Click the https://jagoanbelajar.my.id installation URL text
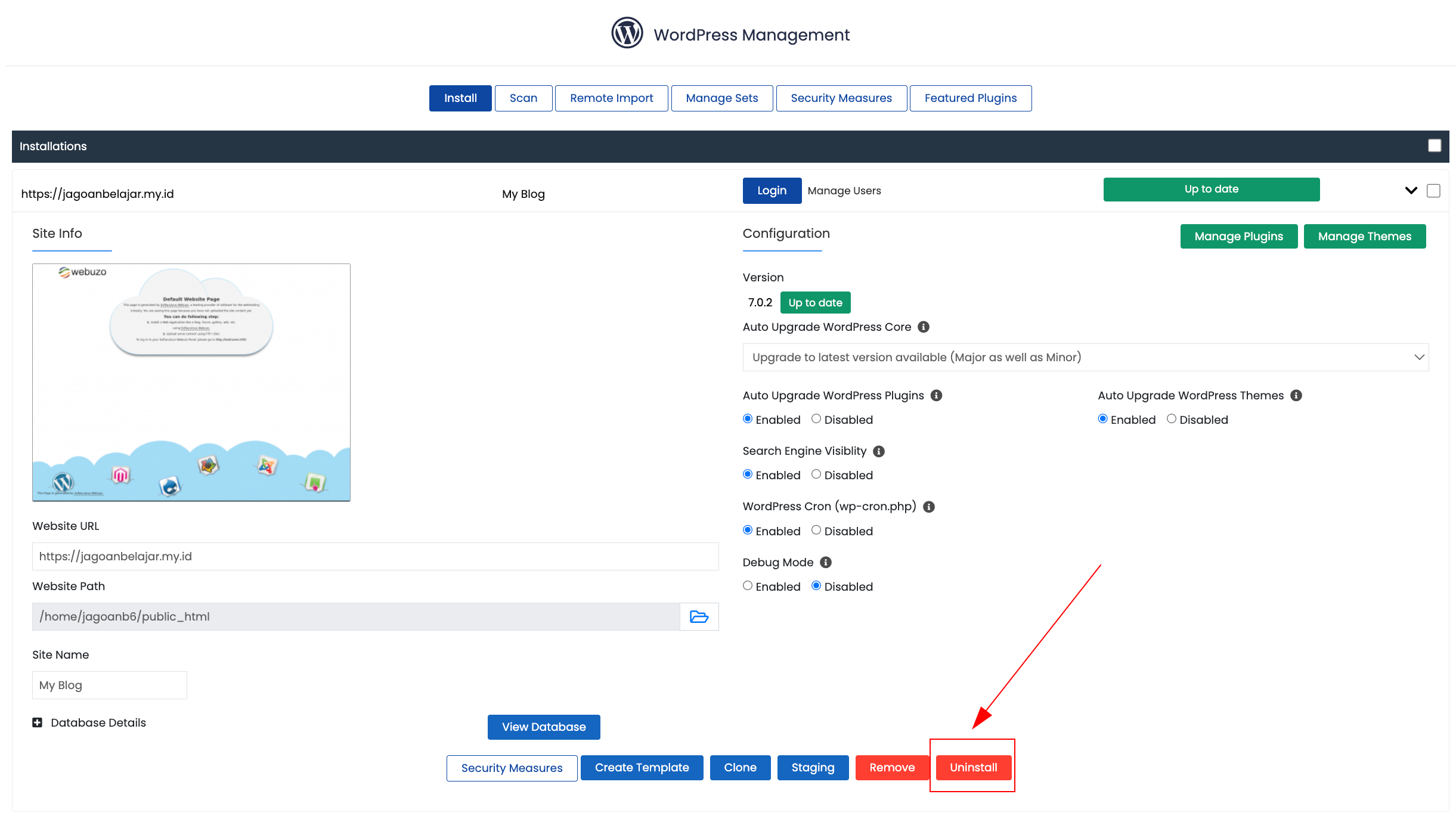 pyautogui.click(x=98, y=194)
